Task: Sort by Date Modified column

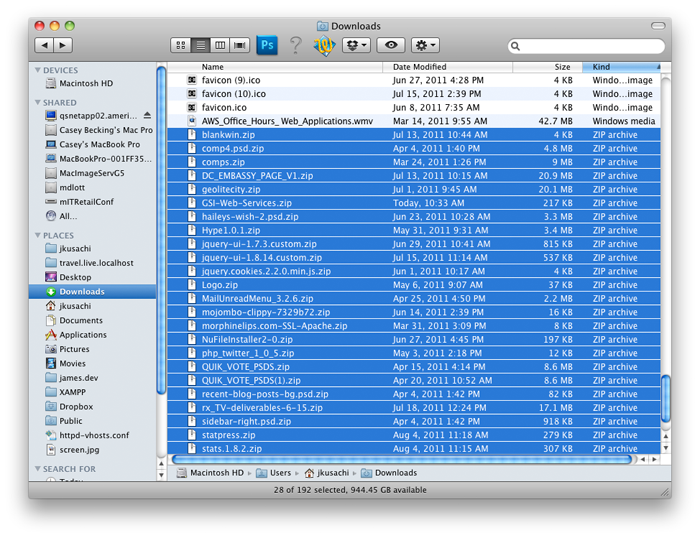Action: click(447, 67)
